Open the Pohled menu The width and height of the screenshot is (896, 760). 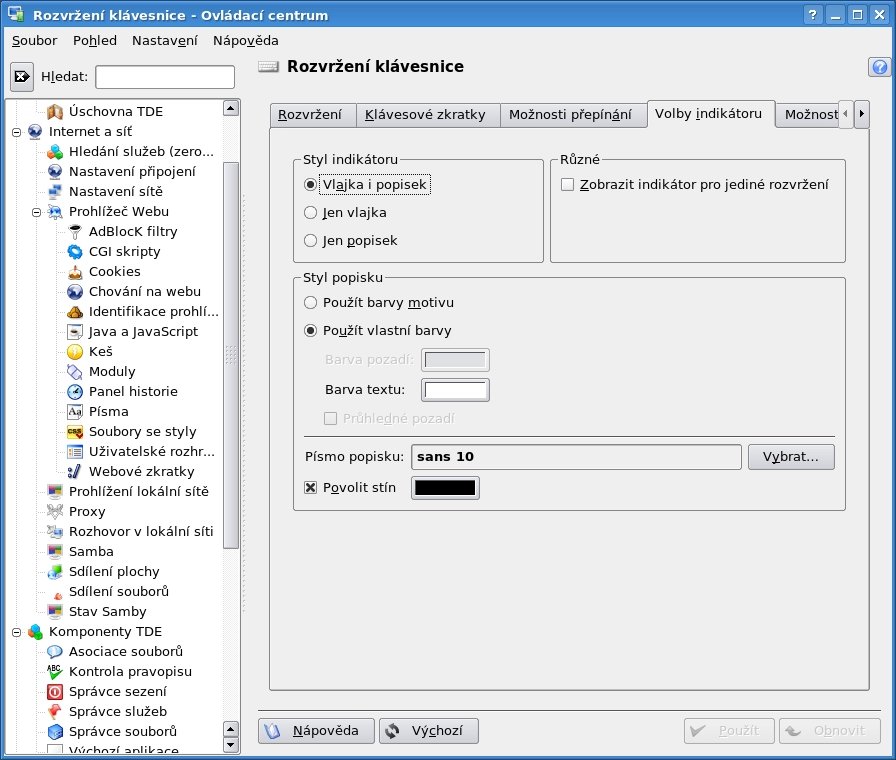click(95, 41)
